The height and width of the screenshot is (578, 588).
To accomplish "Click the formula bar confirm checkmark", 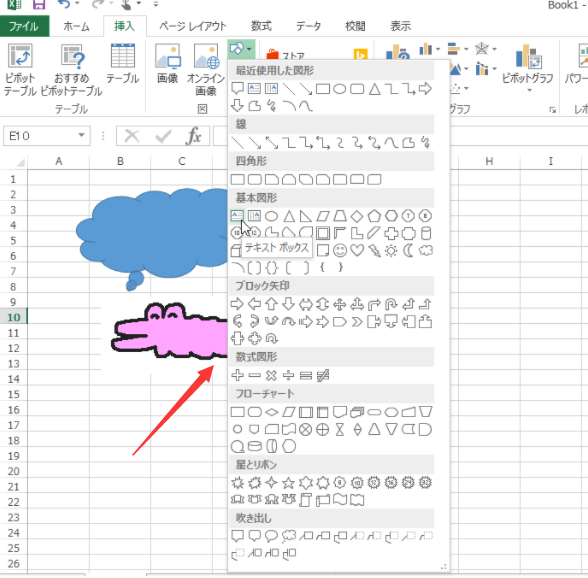I will (163, 136).
